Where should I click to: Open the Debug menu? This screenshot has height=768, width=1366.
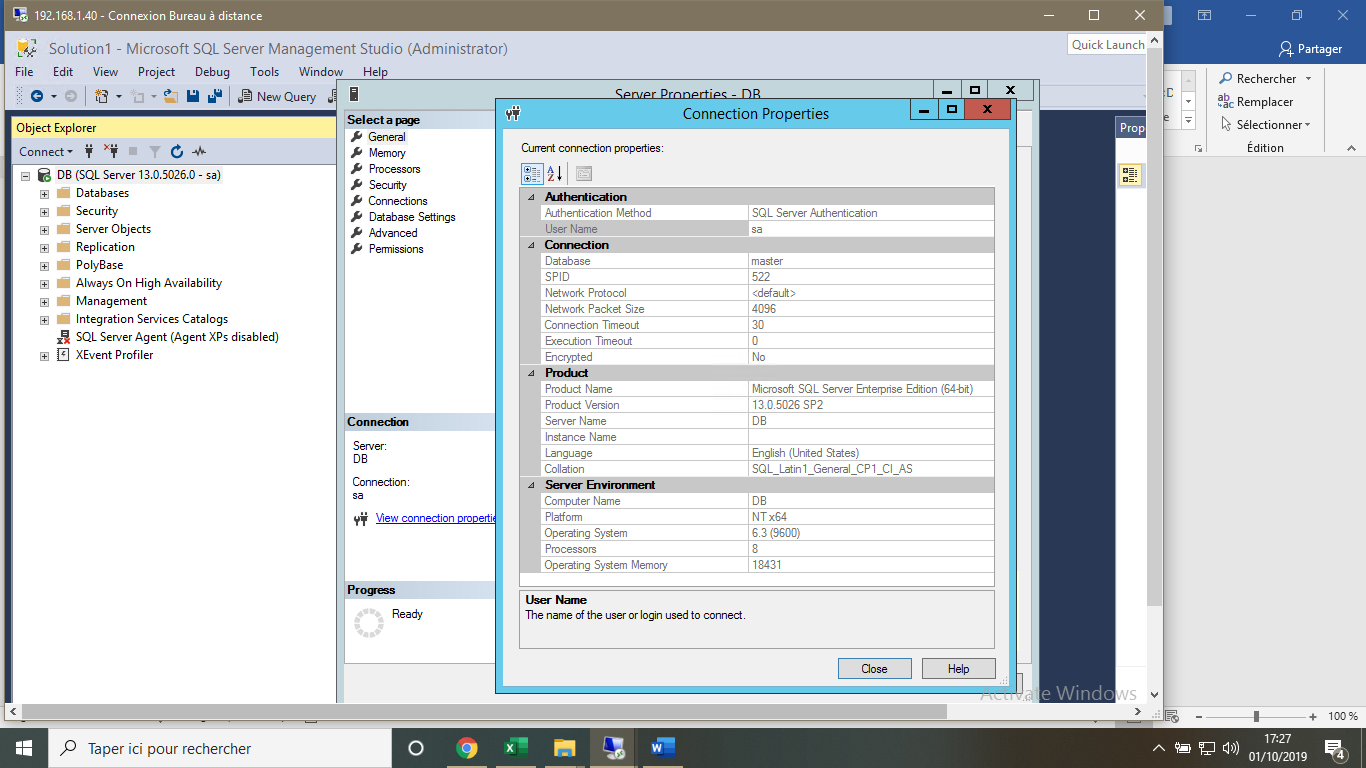click(x=212, y=71)
